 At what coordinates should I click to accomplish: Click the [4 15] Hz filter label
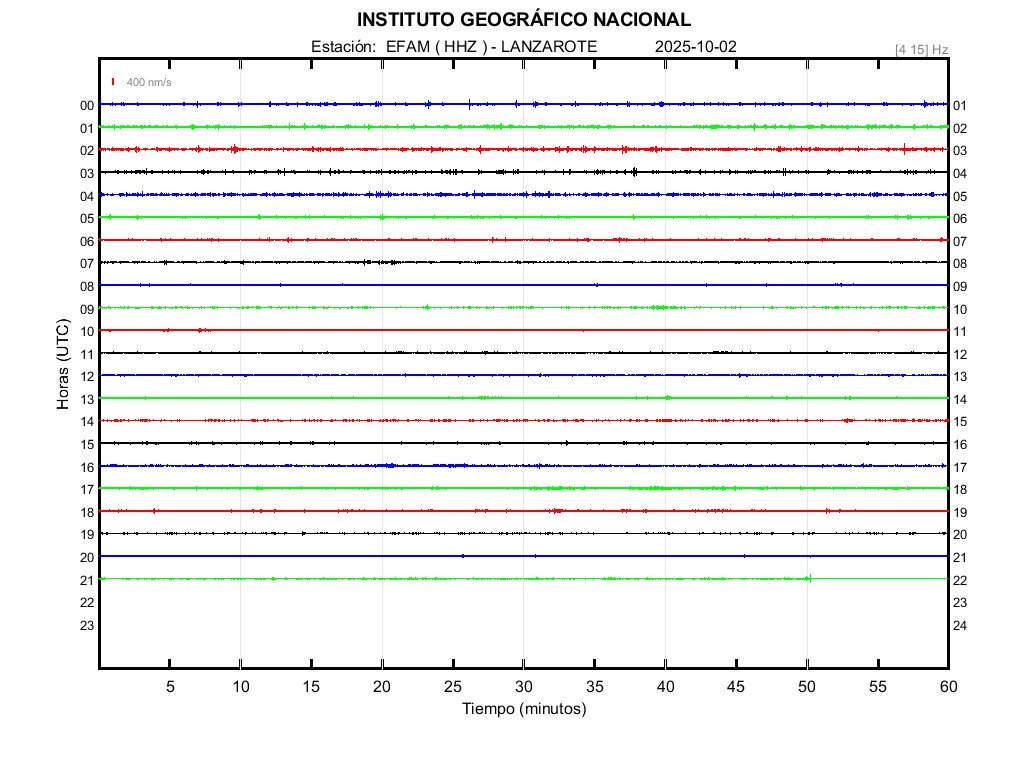[x=921, y=49]
